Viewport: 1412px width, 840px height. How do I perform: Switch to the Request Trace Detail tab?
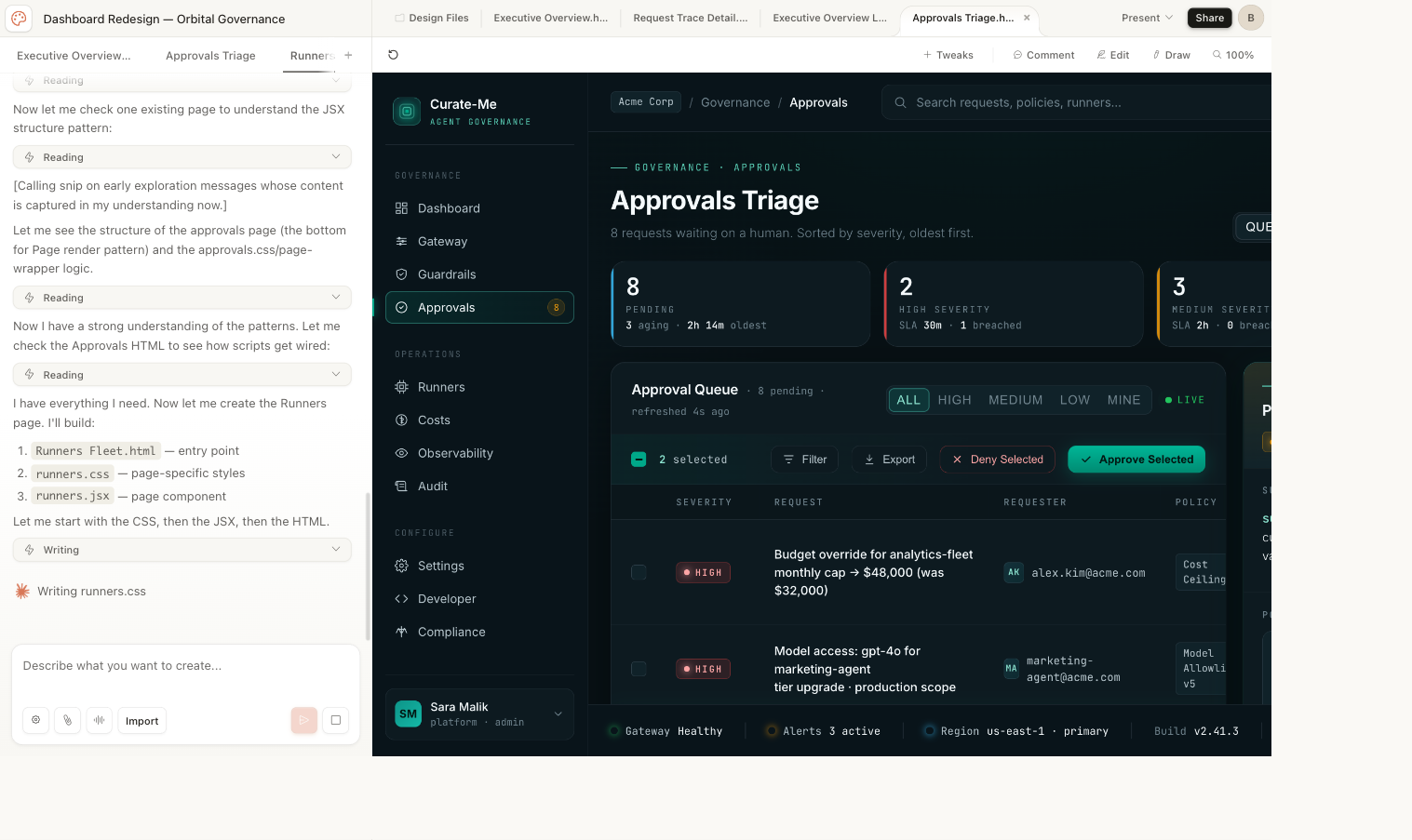690,18
